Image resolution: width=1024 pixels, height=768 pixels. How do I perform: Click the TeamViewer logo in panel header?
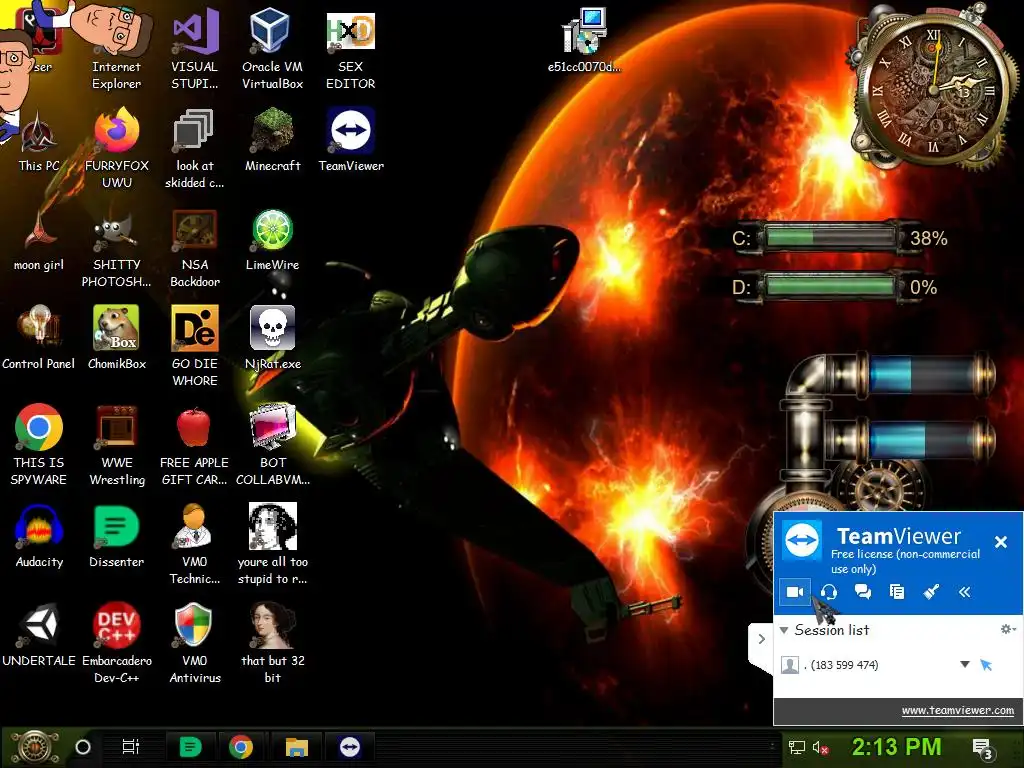tap(802, 541)
